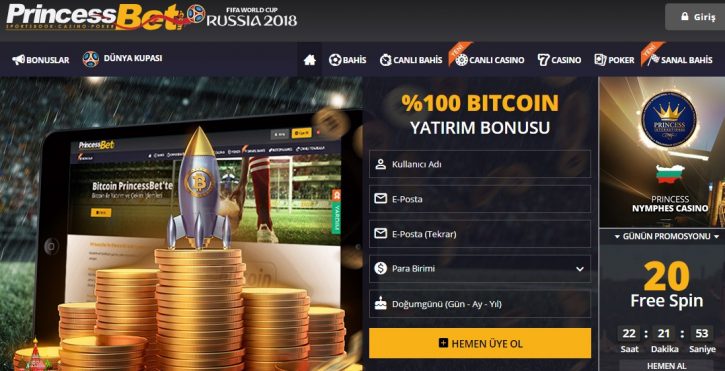The width and height of the screenshot is (725, 371).
Task: Click the lock icon in the Giriş button
Action: [685, 16]
